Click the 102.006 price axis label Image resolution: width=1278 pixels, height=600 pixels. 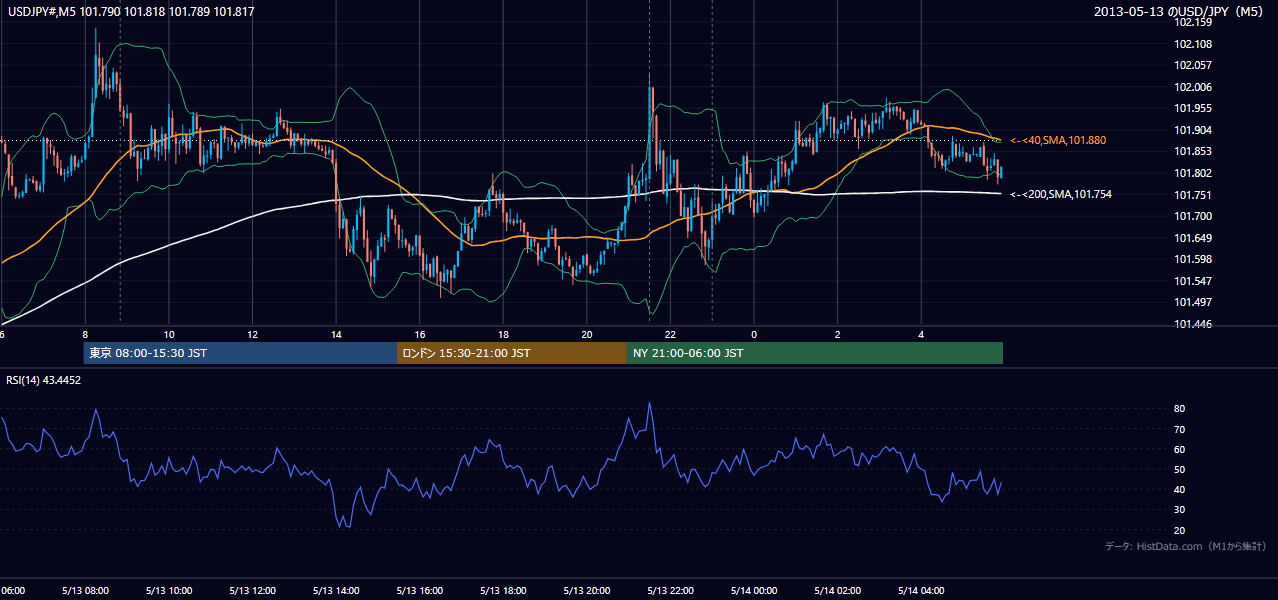pyautogui.click(x=1194, y=87)
